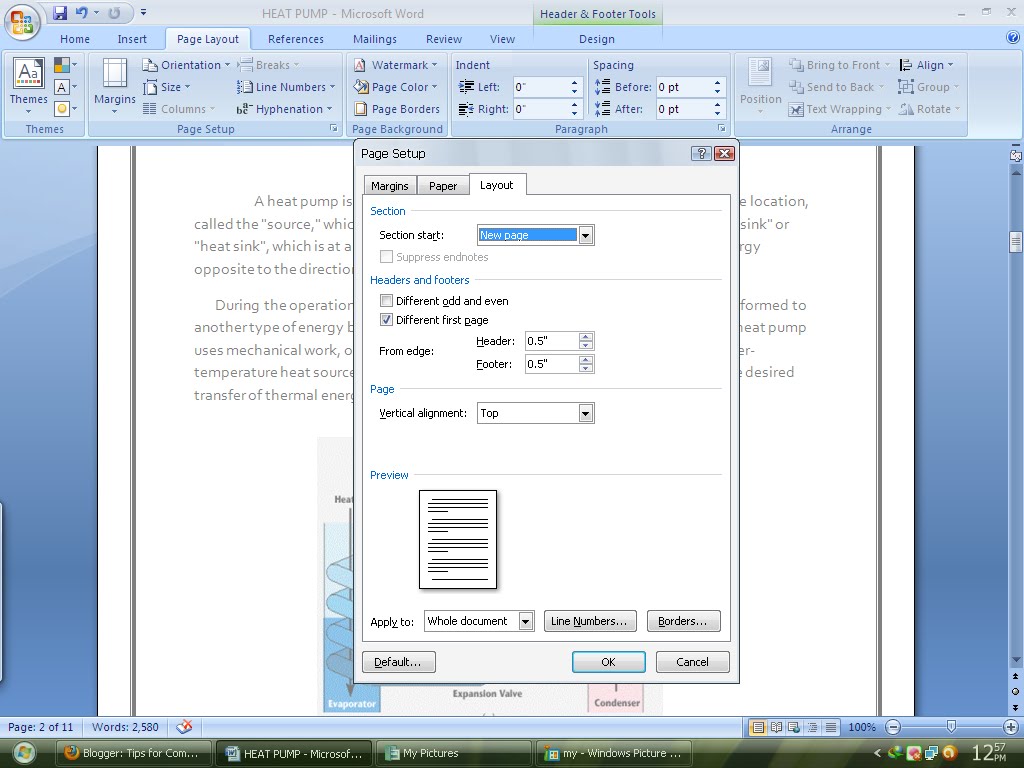Open Theme Effects icon
Image resolution: width=1024 pixels, height=768 pixels.
pyautogui.click(x=65, y=108)
